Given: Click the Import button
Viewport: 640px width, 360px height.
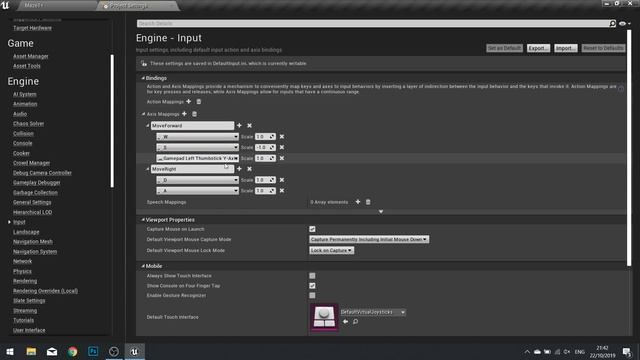Looking at the screenshot, I should 566,48.
